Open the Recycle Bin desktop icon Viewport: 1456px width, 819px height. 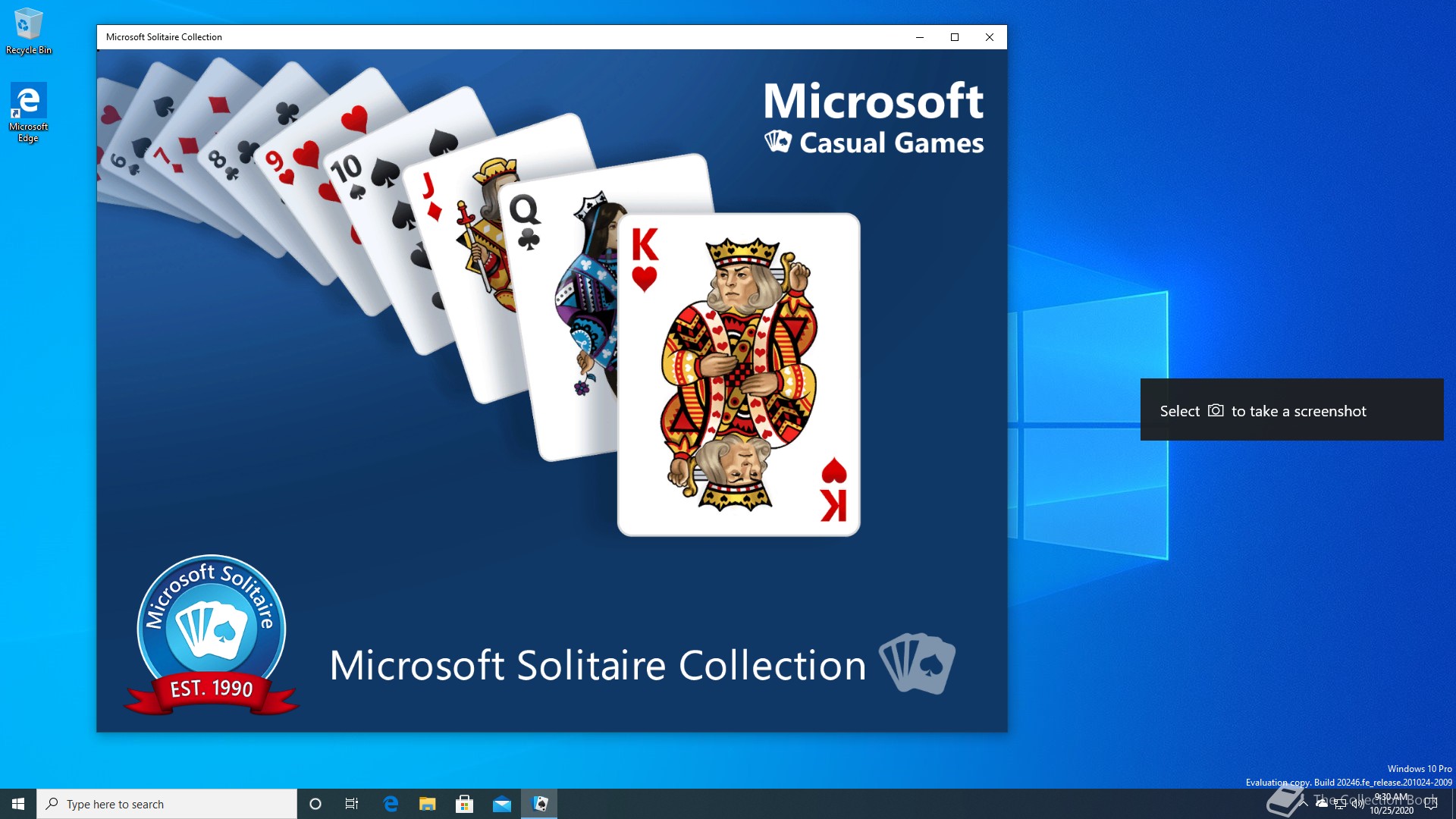coord(28,31)
